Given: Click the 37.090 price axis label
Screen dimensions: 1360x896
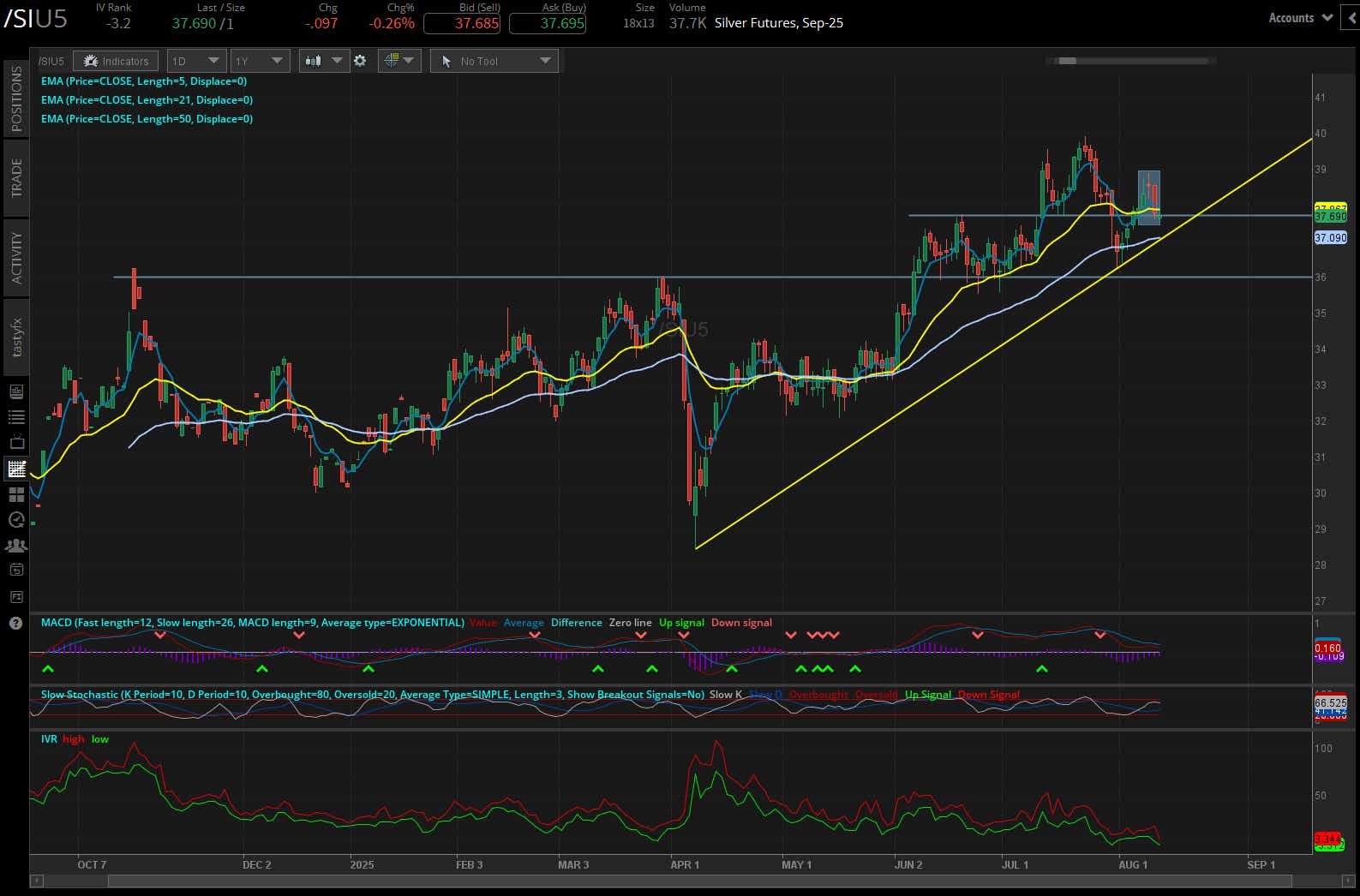Looking at the screenshot, I should (1330, 237).
